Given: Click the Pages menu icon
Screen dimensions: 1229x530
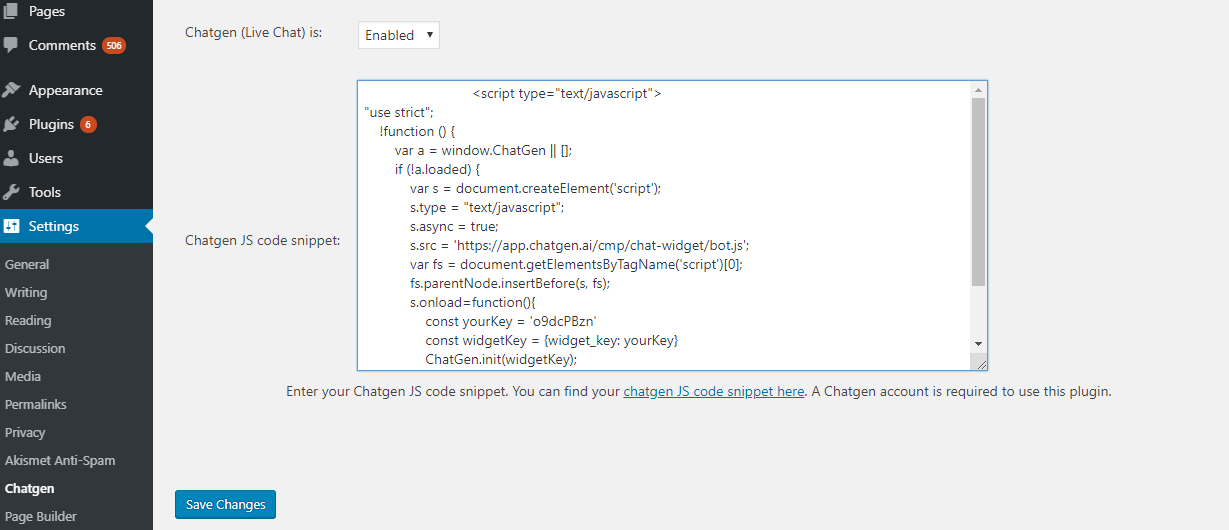Looking at the screenshot, I should click(x=11, y=11).
